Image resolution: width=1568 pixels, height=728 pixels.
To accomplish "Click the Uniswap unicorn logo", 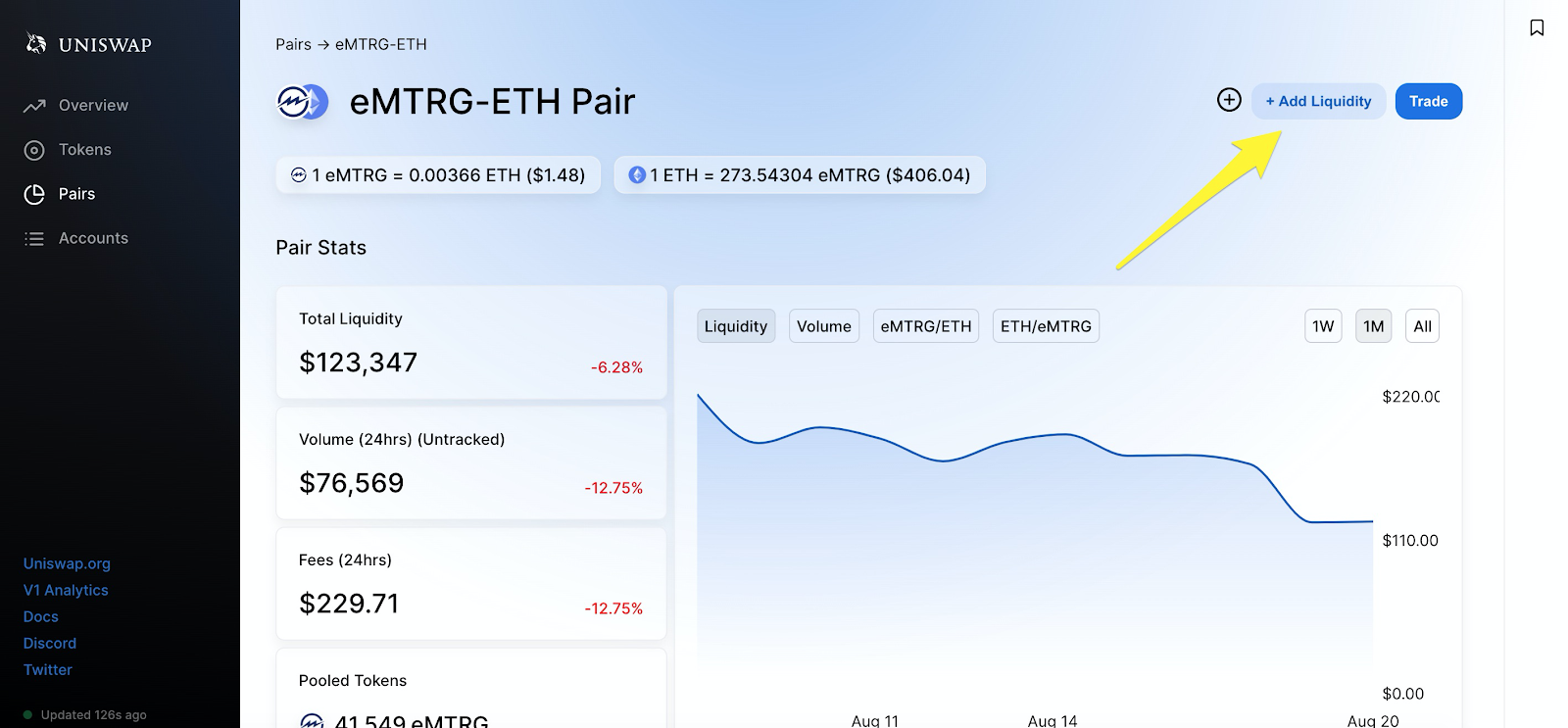I will (x=36, y=43).
